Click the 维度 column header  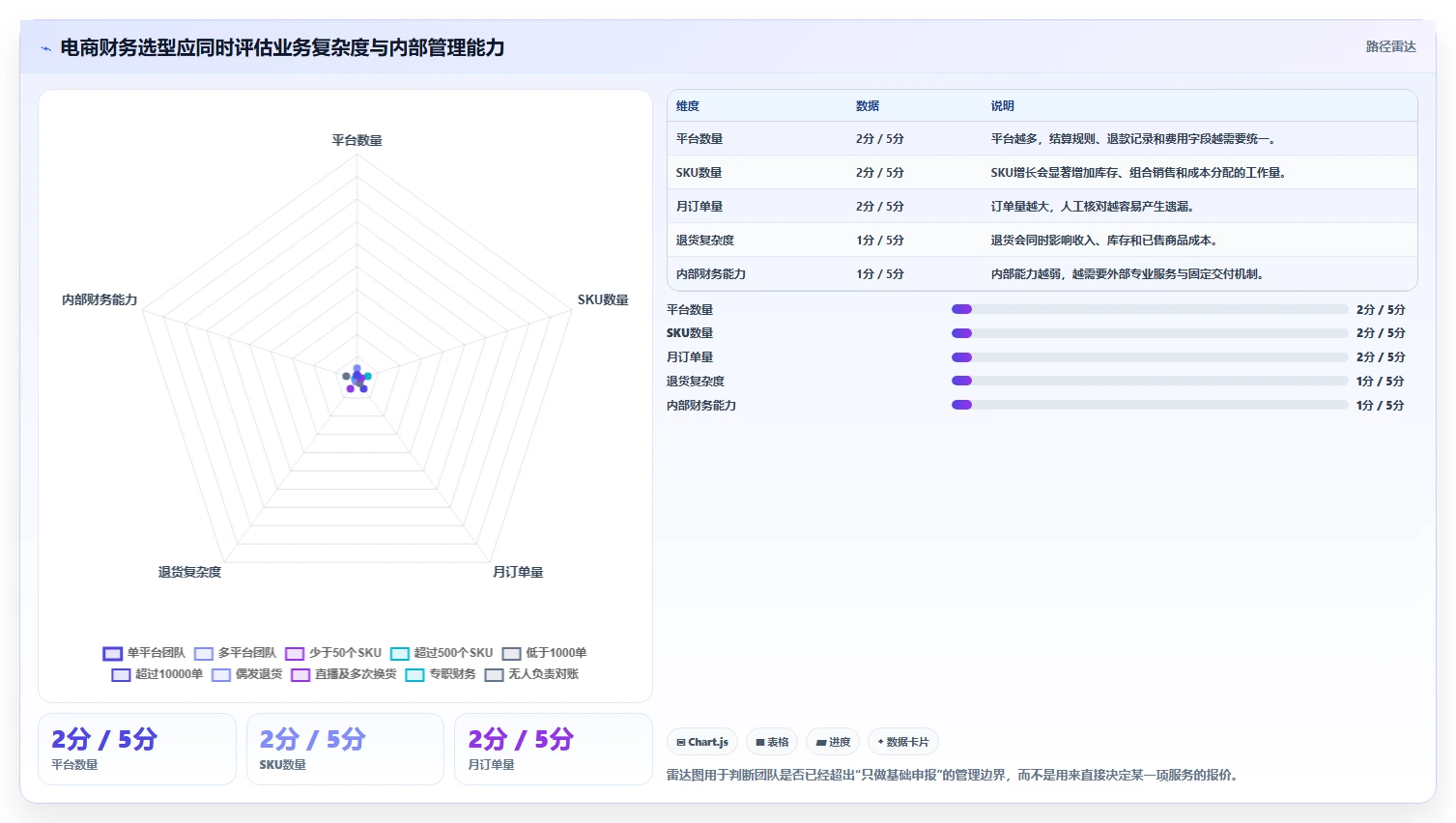point(688,106)
